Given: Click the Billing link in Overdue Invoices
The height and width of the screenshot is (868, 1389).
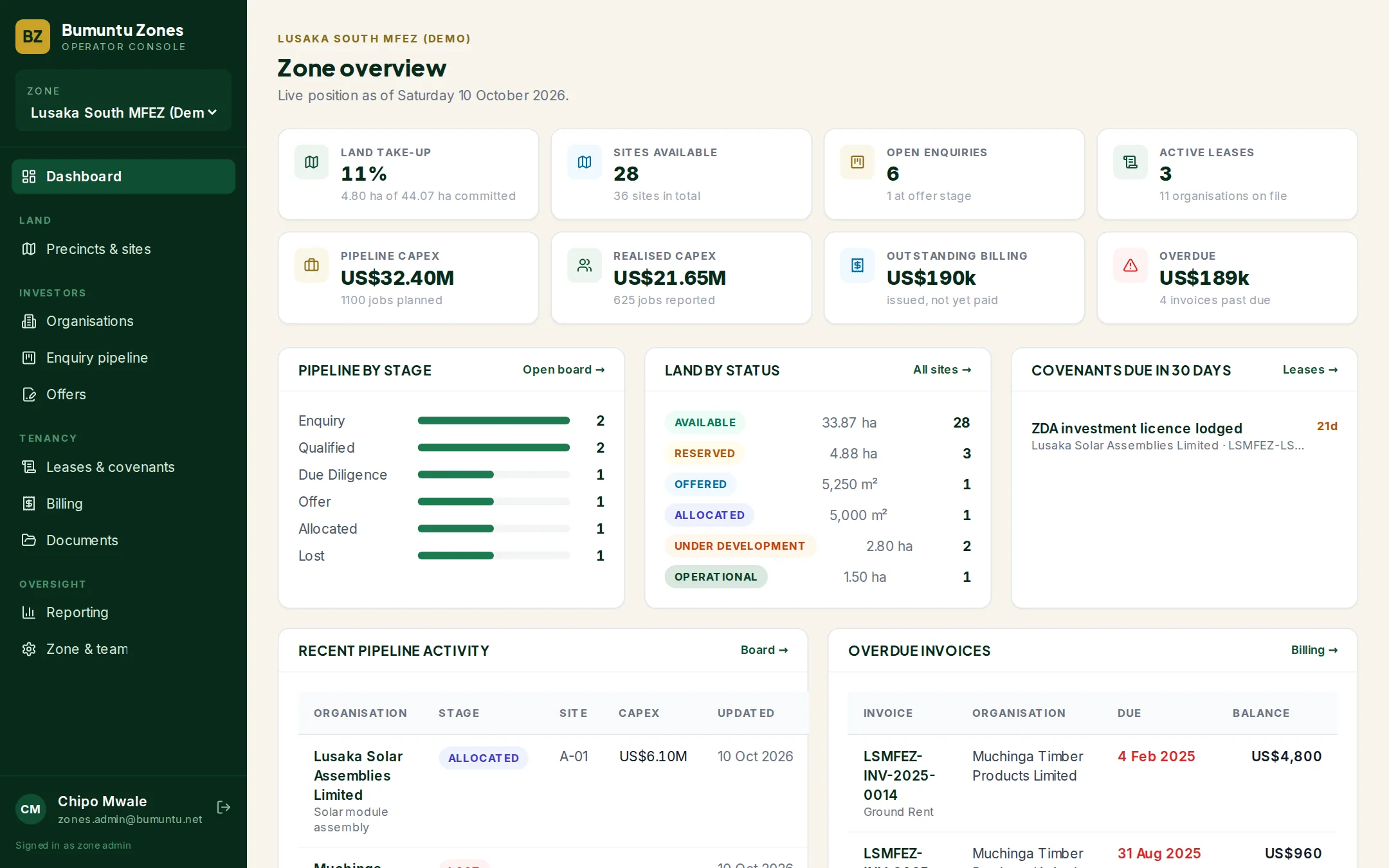Looking at the screenshot, I should (x=1314, y=650).
